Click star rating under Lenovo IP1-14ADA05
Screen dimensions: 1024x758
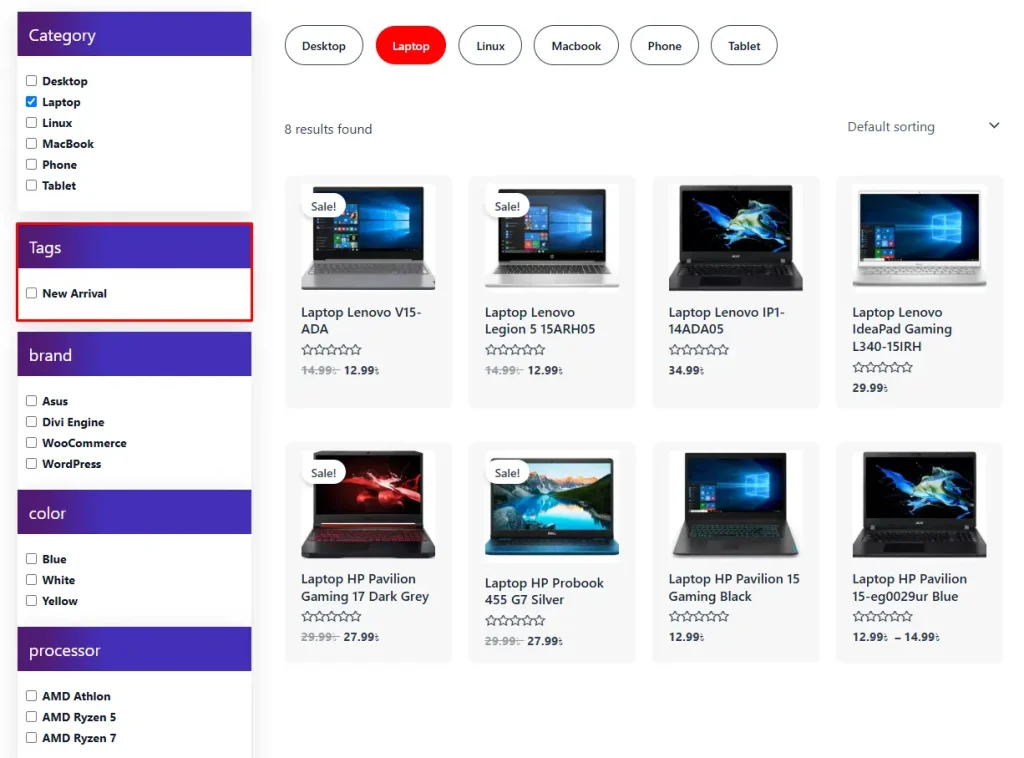(x=699, y=350)
